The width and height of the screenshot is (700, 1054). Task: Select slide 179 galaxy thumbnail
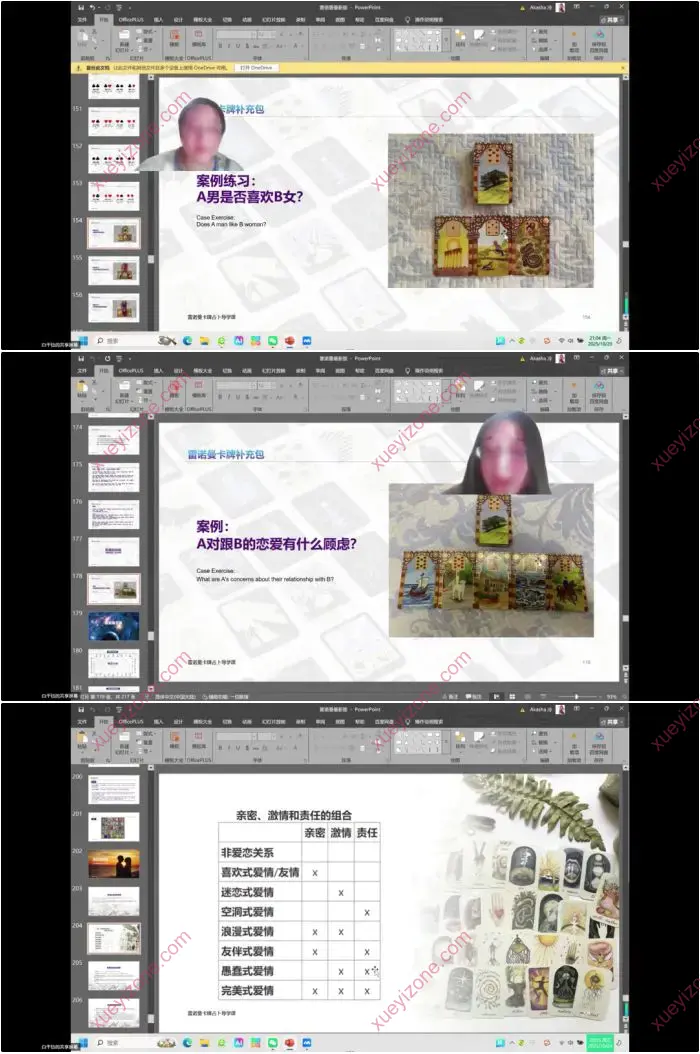pos(114,626)
